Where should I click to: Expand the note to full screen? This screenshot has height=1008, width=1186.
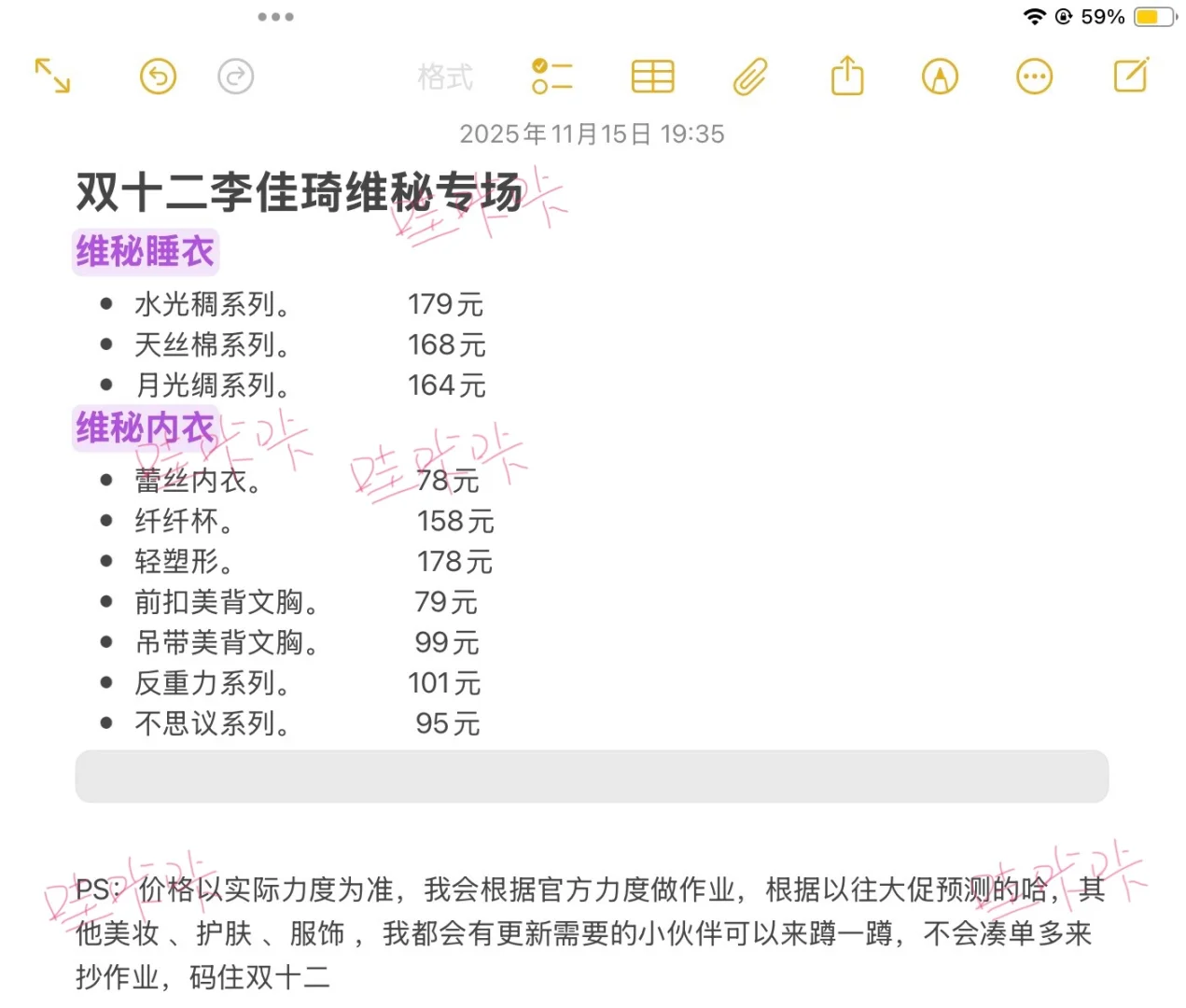(53, 77)
